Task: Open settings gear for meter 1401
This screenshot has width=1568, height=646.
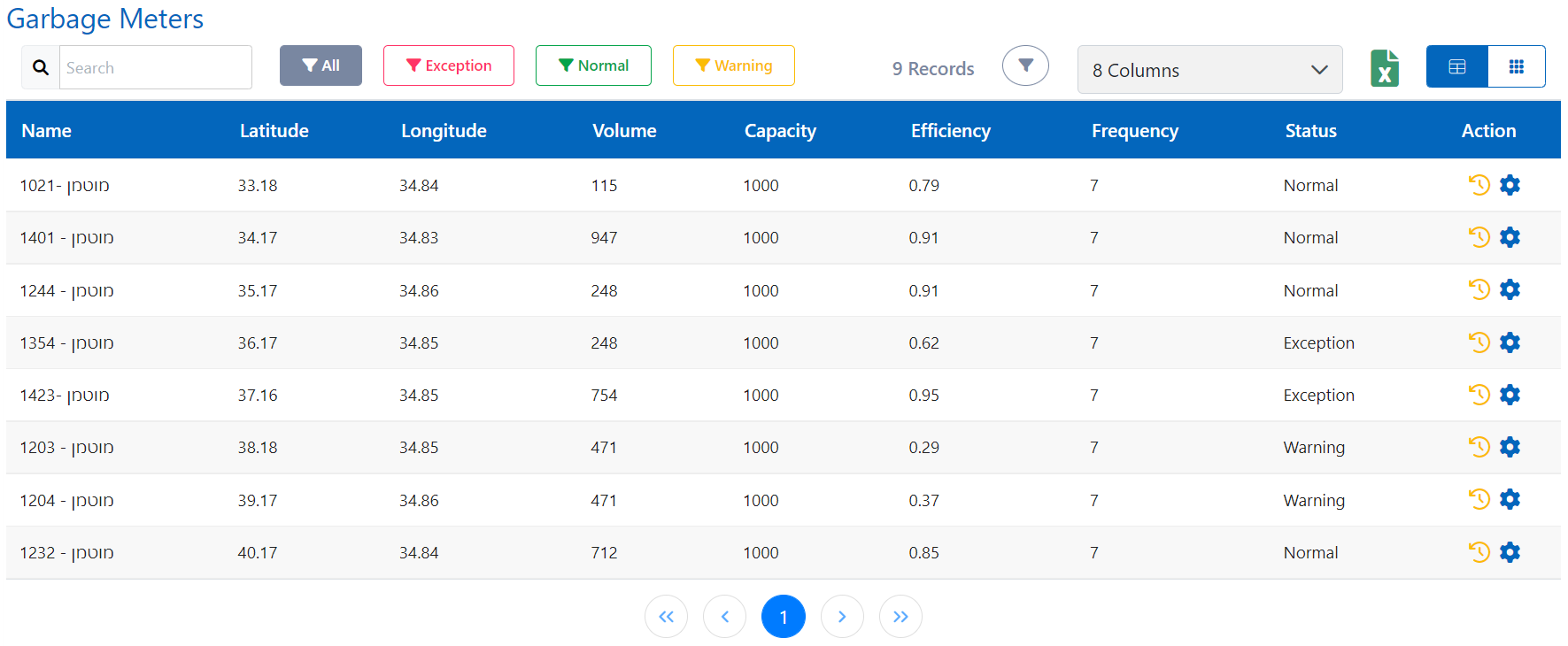Action: [x=1510, y=237]
